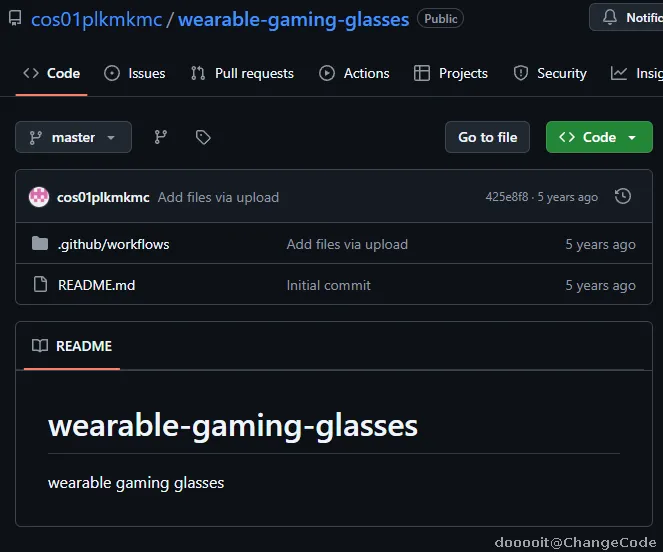Image resolution: width=663 pixels, height=552 pixels.
Task: Open the Pull requests tab
Action: (x=242, y=74)
